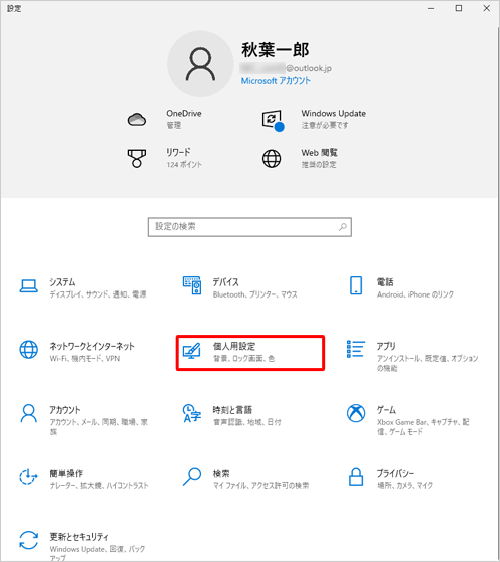The image size is (500, 562).
Task: Select the プライバシー category title
Action: [395, 473]
